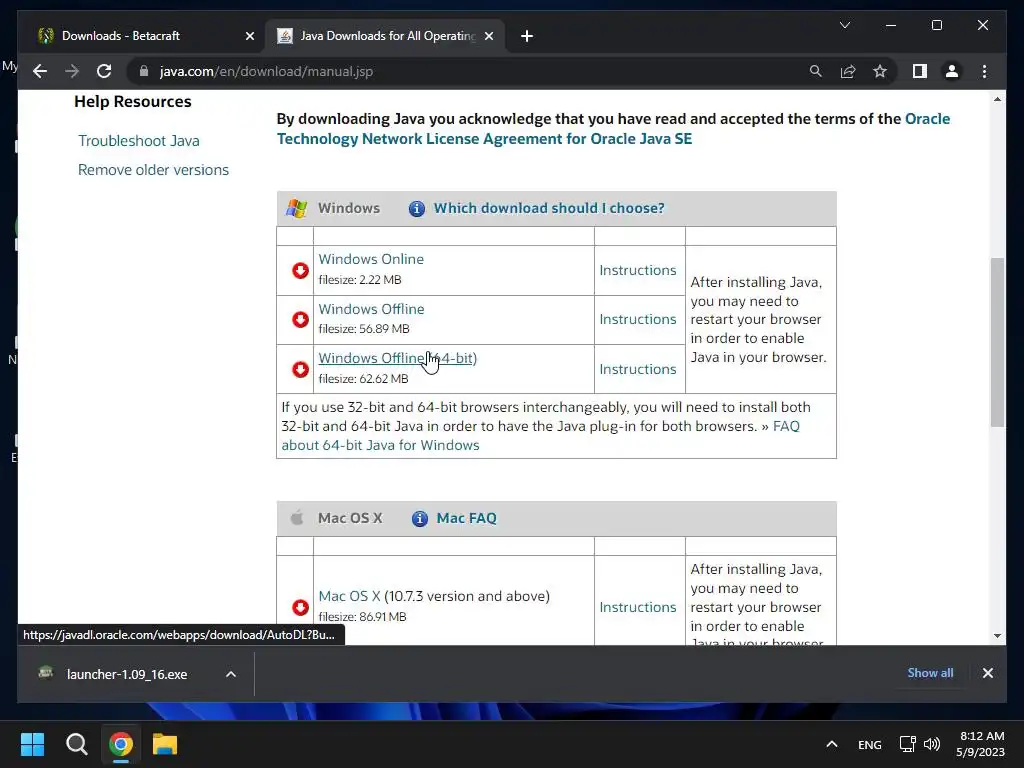Open the Chrome profile avatar

pos(952,71)
